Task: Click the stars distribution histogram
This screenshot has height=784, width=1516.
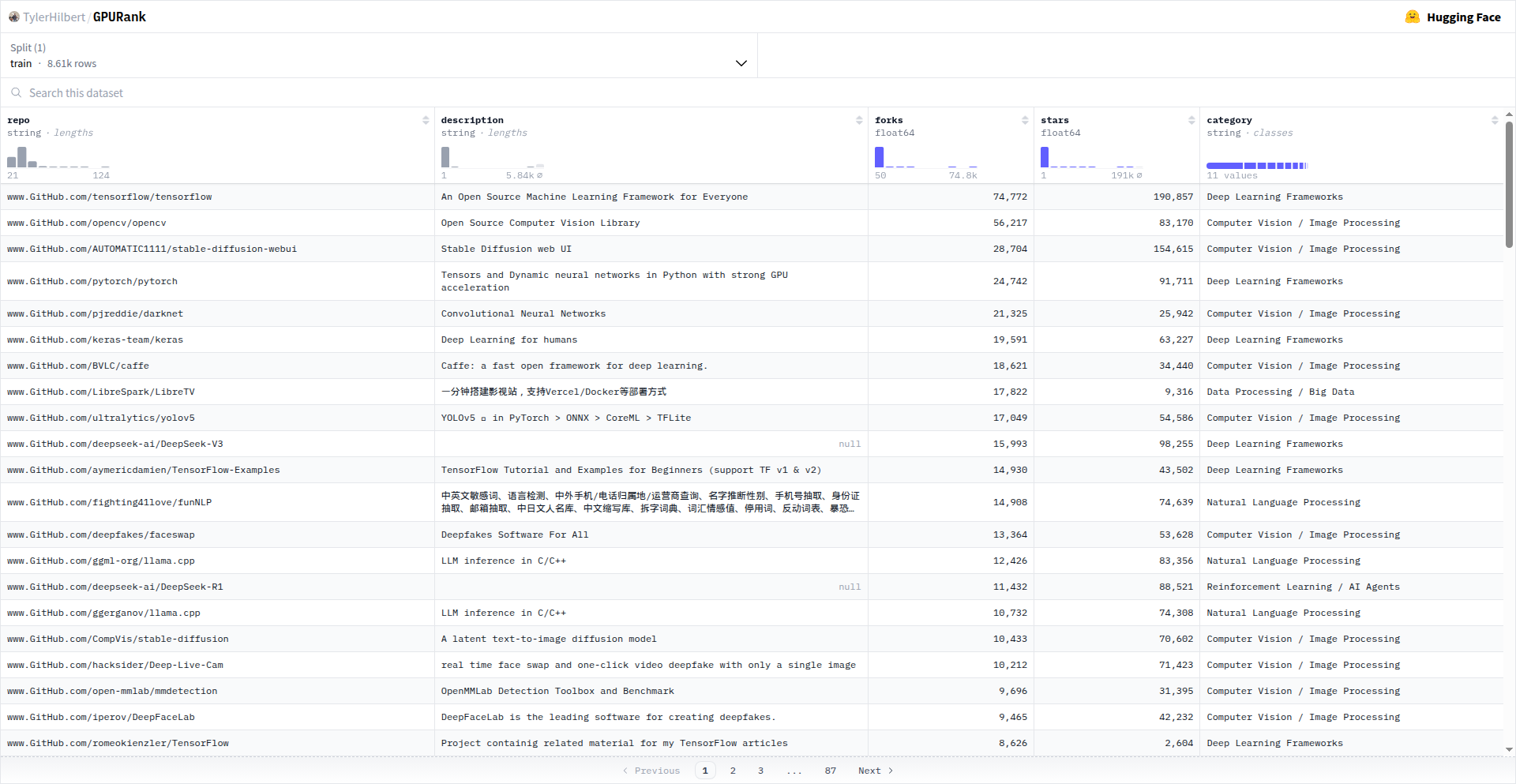Action: point(1092,156)
